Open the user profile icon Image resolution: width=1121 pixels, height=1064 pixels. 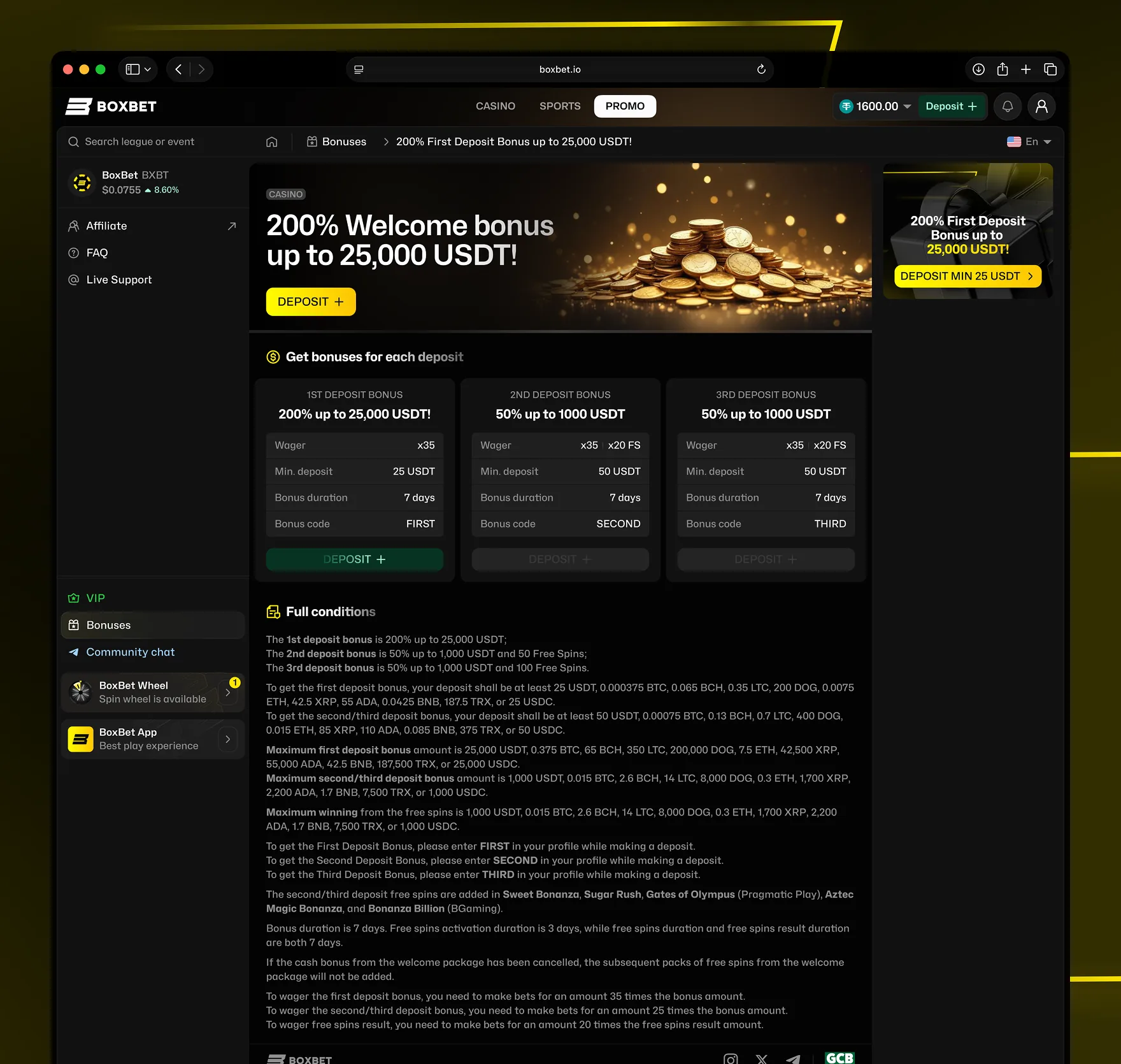[1042, 106]
